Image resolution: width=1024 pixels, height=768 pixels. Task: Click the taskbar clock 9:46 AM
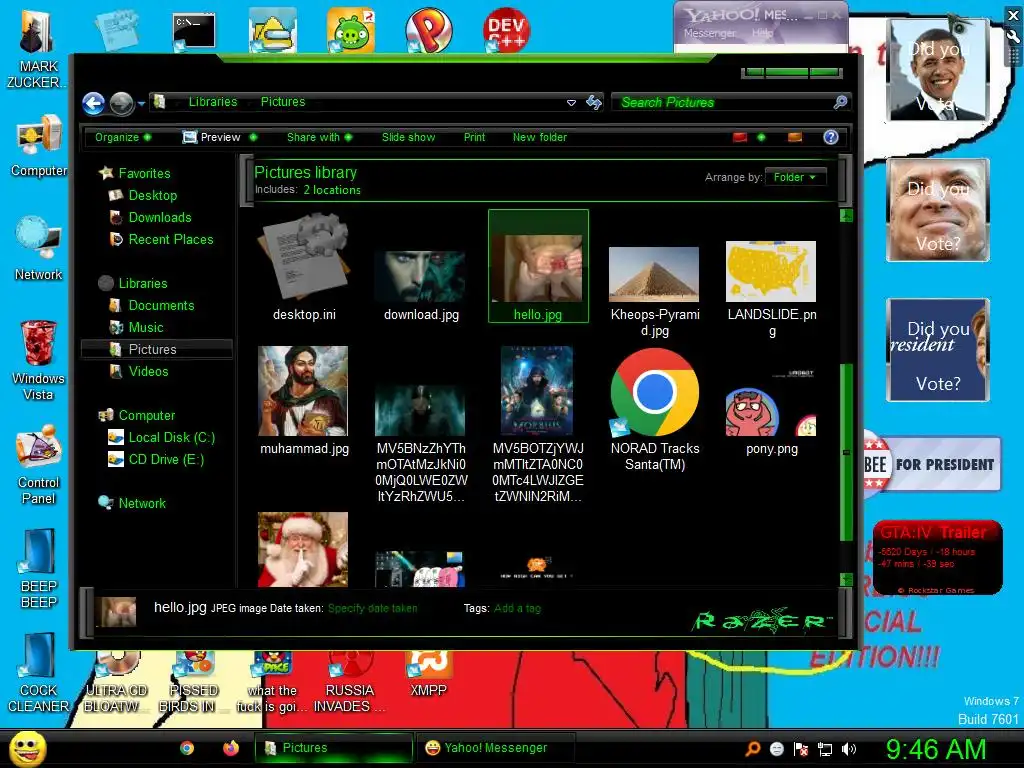coord(935,749)
